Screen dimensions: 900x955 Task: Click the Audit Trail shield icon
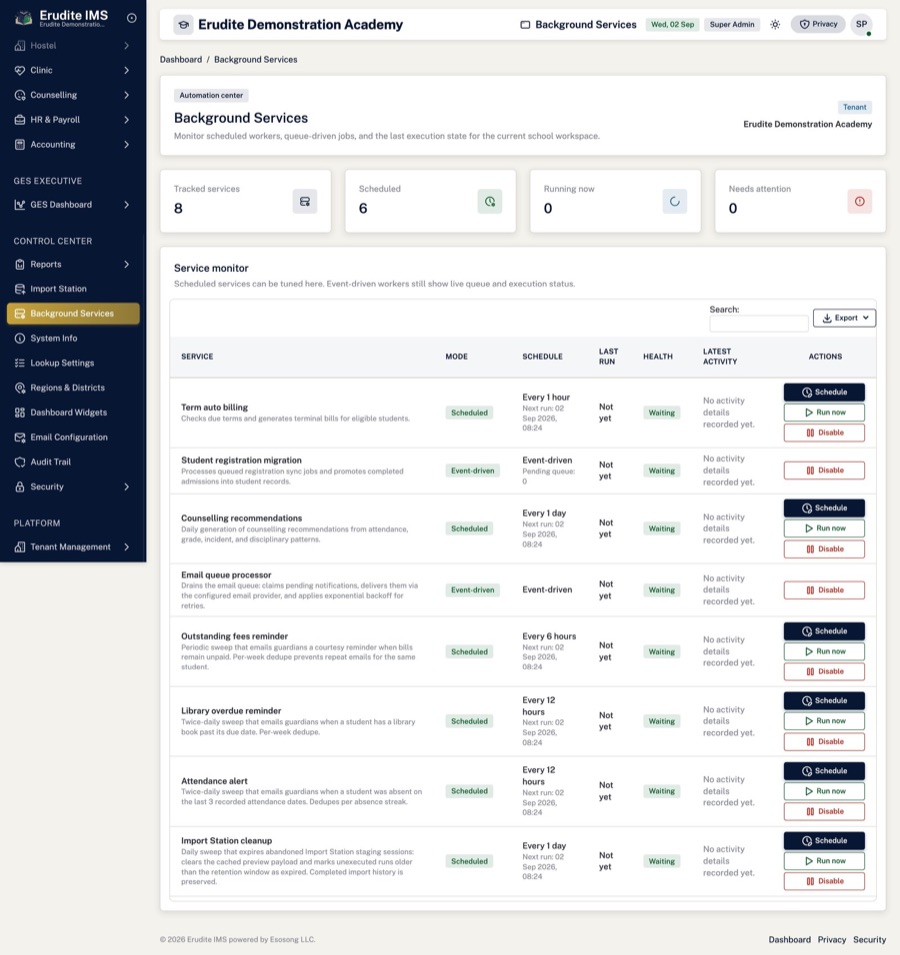[x=19, y=462]
